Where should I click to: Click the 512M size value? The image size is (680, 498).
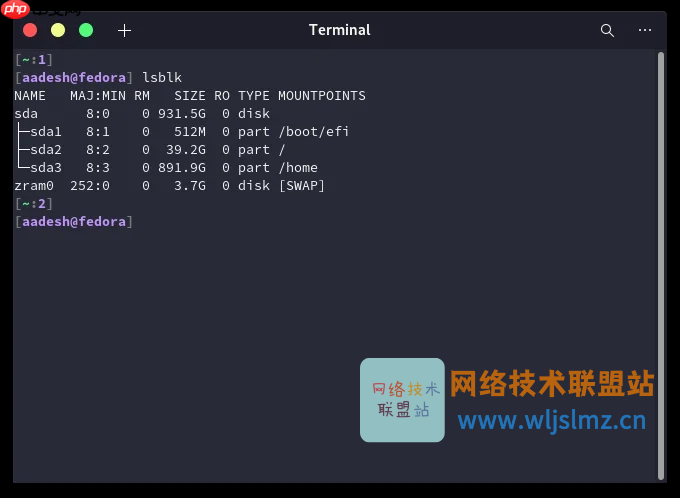pos(190,131)
